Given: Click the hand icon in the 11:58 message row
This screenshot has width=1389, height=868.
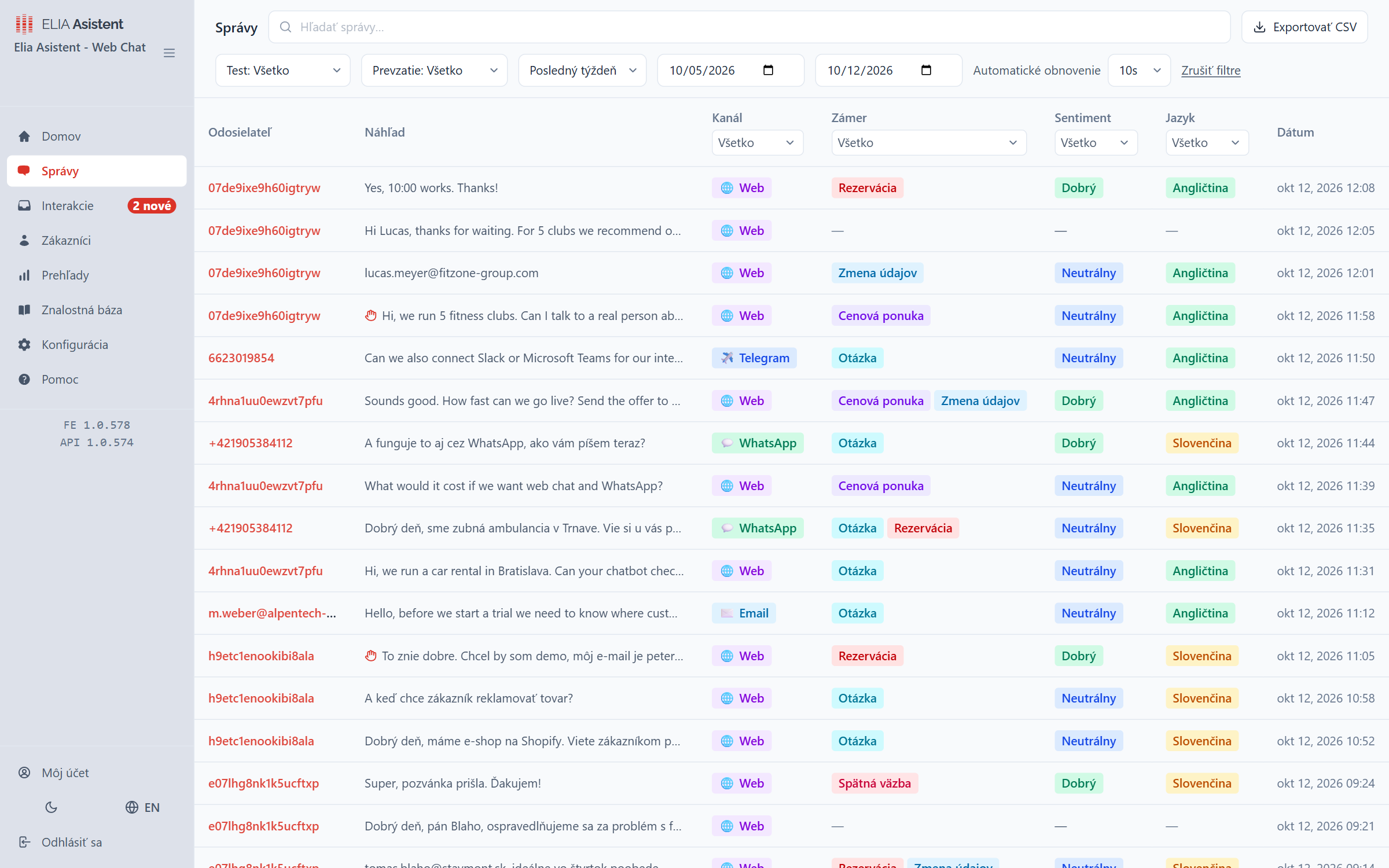Looking at the screenshot, I should pyautogui.click(x=371, y=316).
